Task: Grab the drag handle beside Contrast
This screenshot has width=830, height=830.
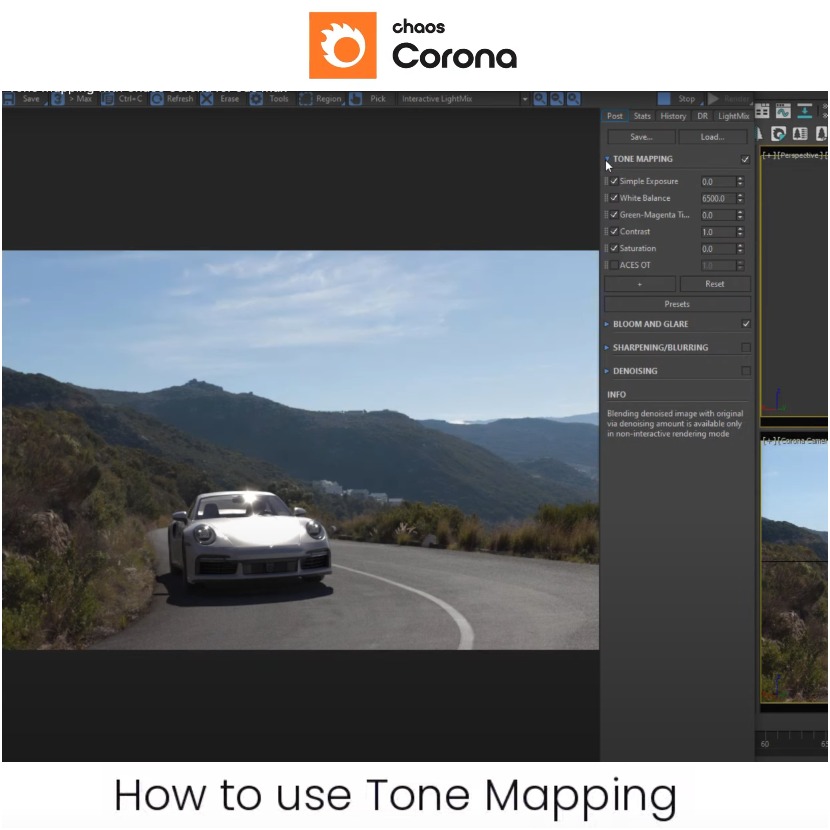Action: [606, 231]
